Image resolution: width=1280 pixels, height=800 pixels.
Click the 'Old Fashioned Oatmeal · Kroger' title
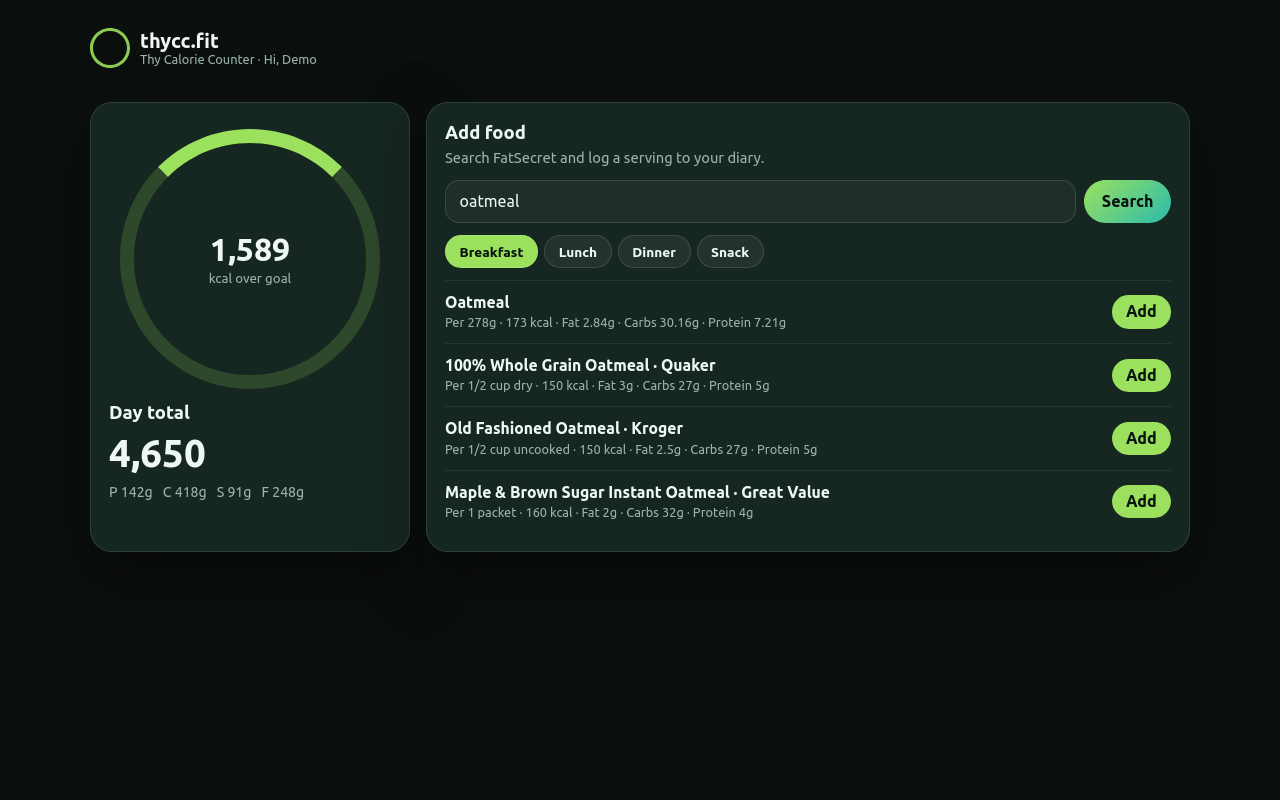[x=564, y=428]
